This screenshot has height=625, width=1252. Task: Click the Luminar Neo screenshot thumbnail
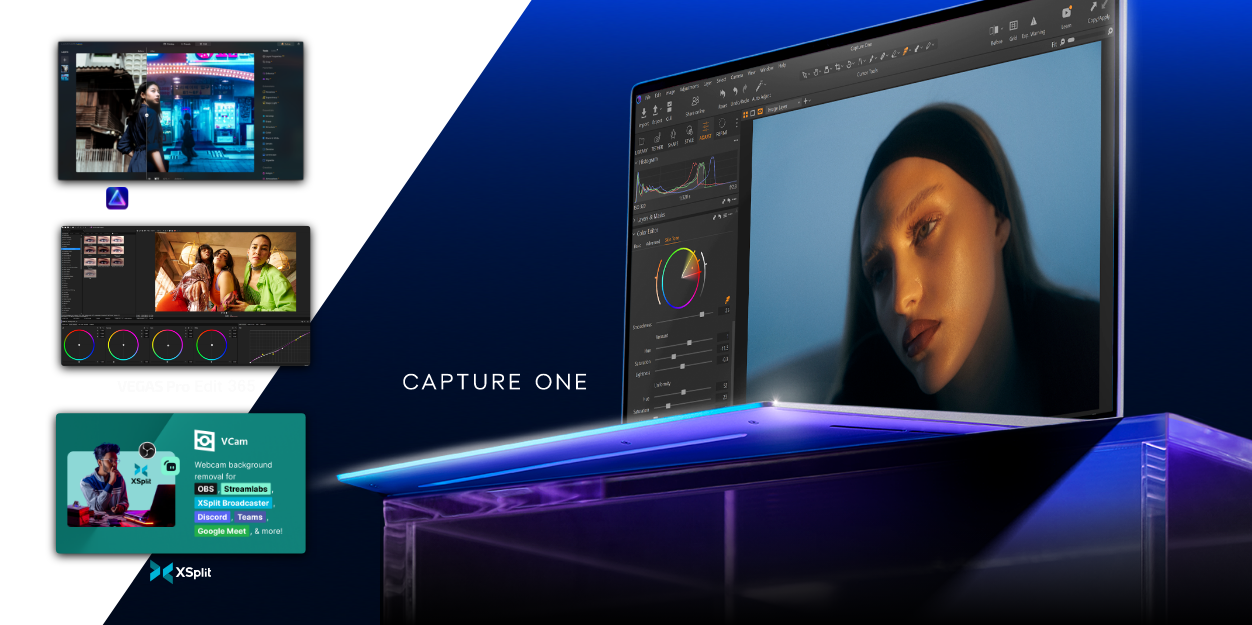[x=180, y=110]
